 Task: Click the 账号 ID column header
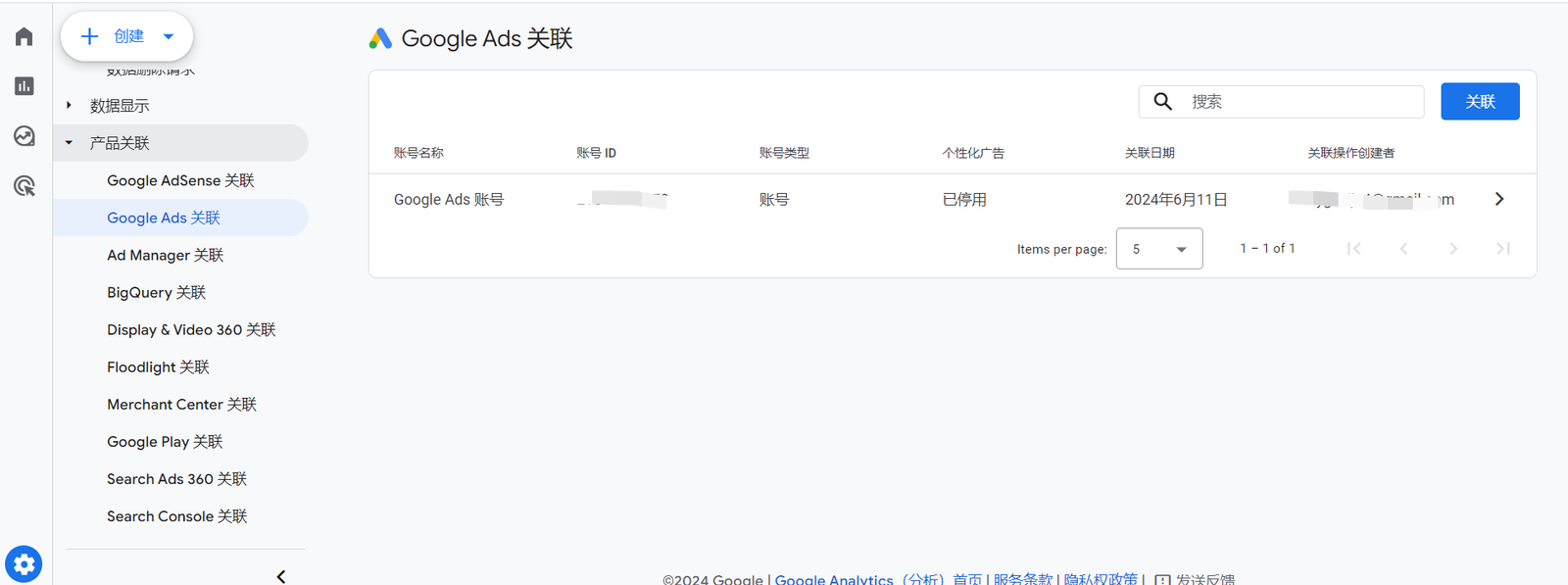[x=596, y=153]
